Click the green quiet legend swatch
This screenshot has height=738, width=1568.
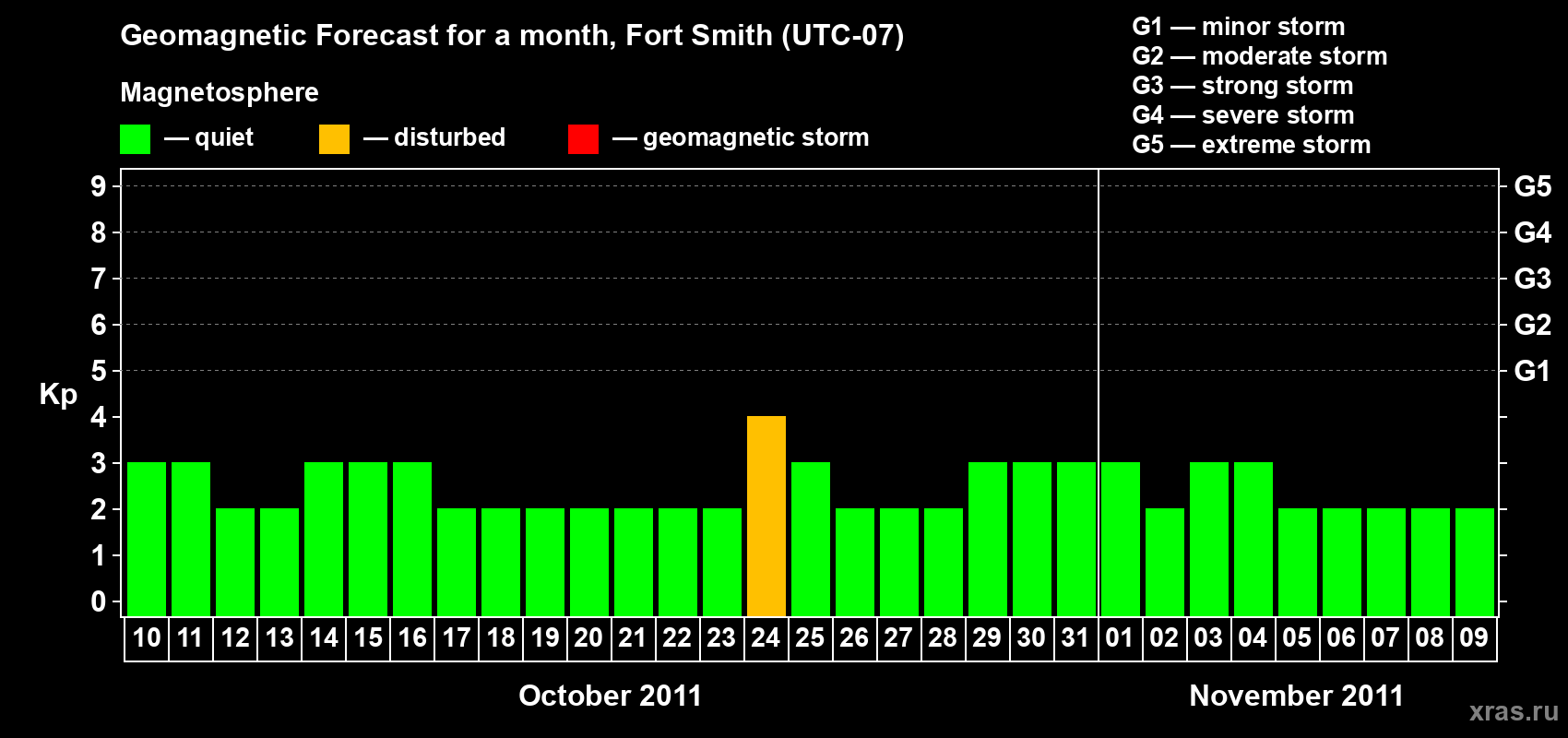(x=135, y=139)
